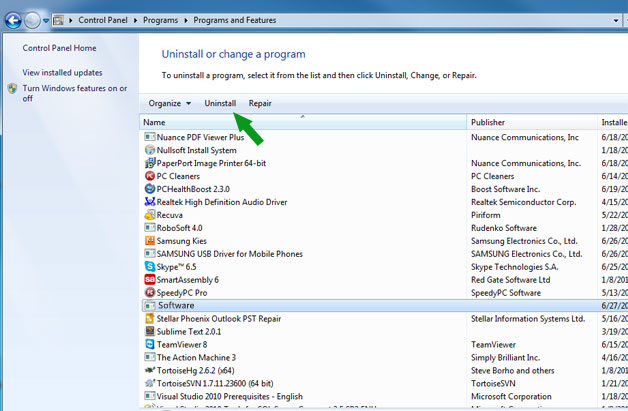This screenshot has height=411, width=628.
Task: Select the RoboSoft 4.0 icon
Action: [150, 228]
